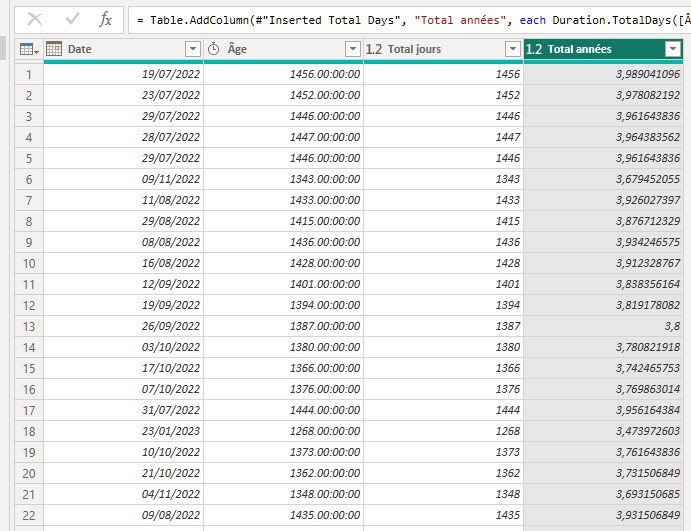This screenshot has width=691, height=531.
Task: Select Total années cell 3,742465753
Action: click(x=603, y=368)
